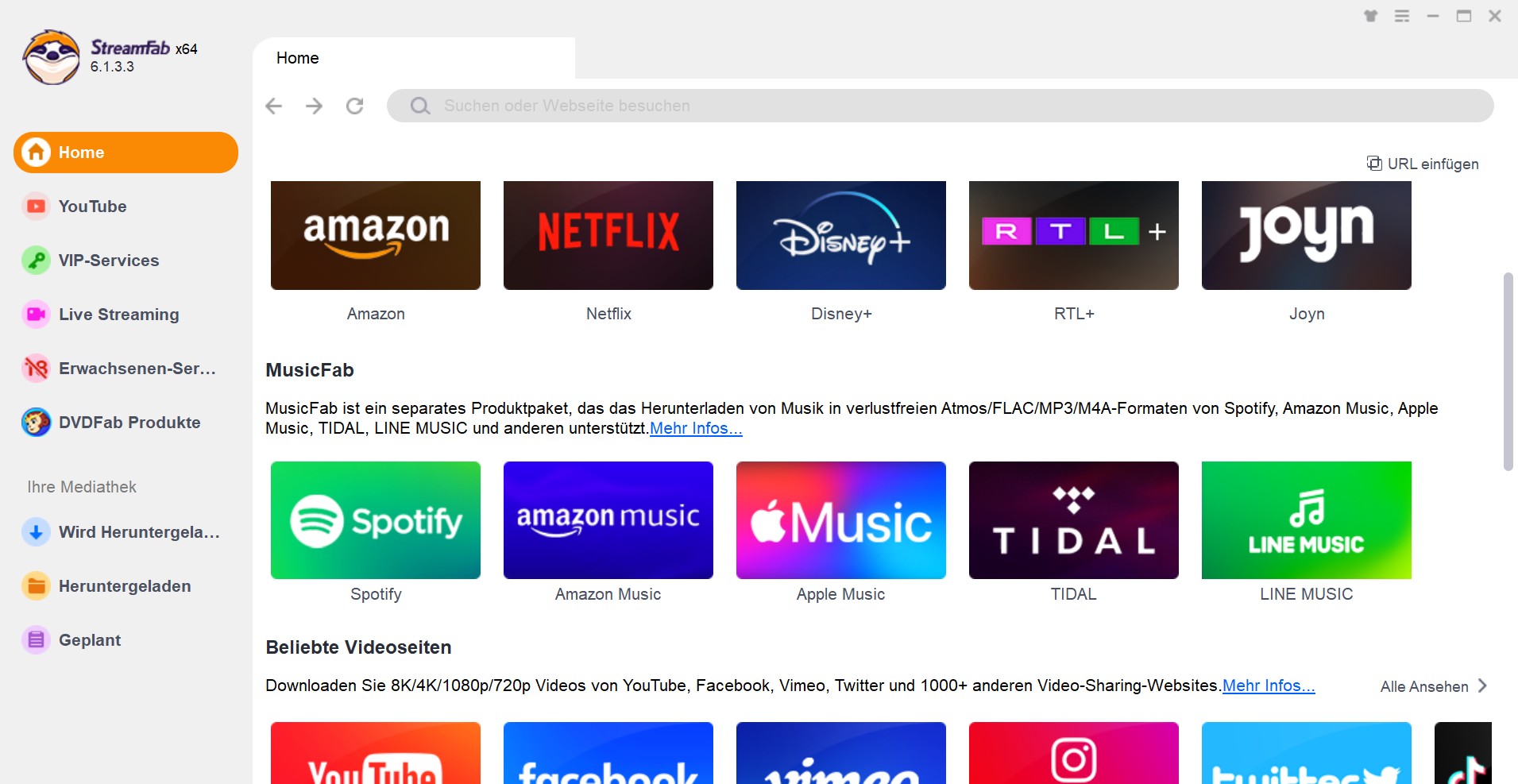
Task: Open the Apple Music tile
Action: pyautogui.click(x=841, y=520)
